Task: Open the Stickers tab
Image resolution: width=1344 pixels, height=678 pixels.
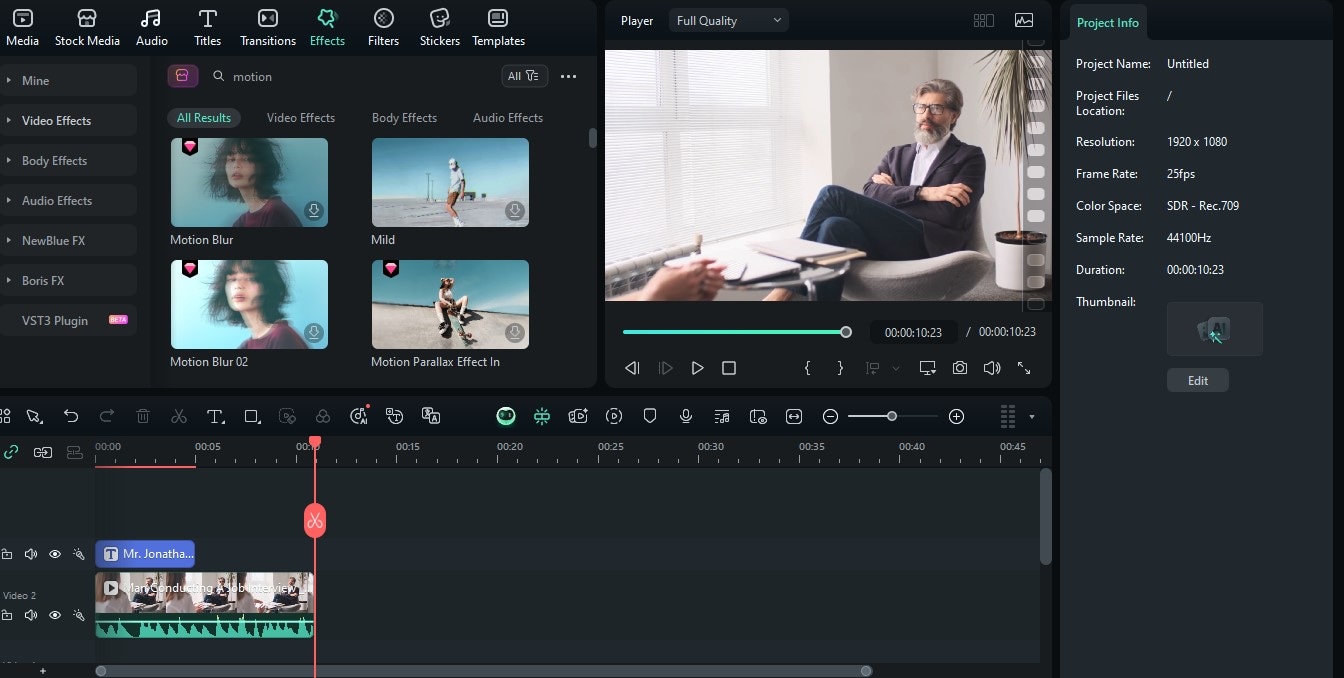Action: 440,27
